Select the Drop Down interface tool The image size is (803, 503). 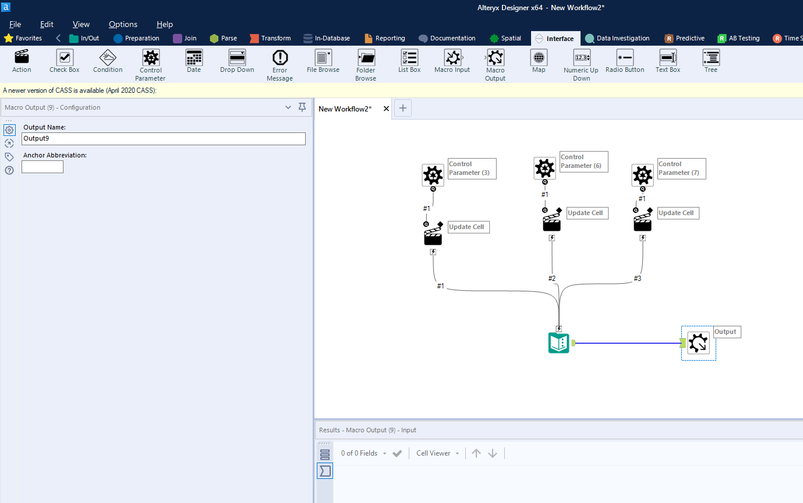(237, 61)
